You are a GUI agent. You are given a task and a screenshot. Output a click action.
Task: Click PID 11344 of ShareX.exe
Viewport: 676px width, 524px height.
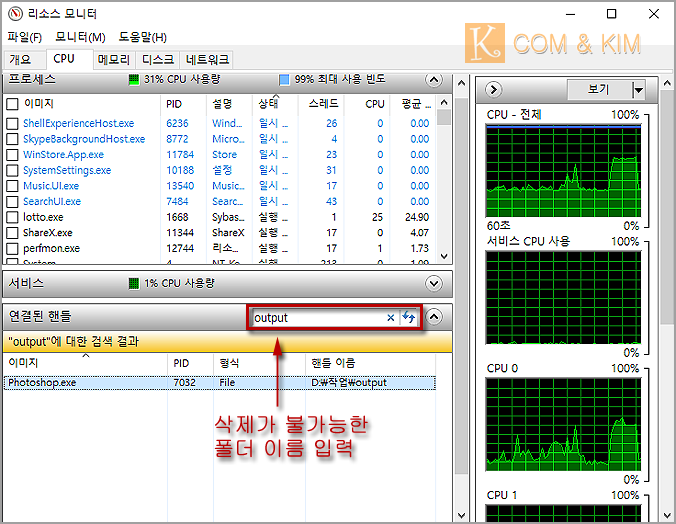coord(180,233)
